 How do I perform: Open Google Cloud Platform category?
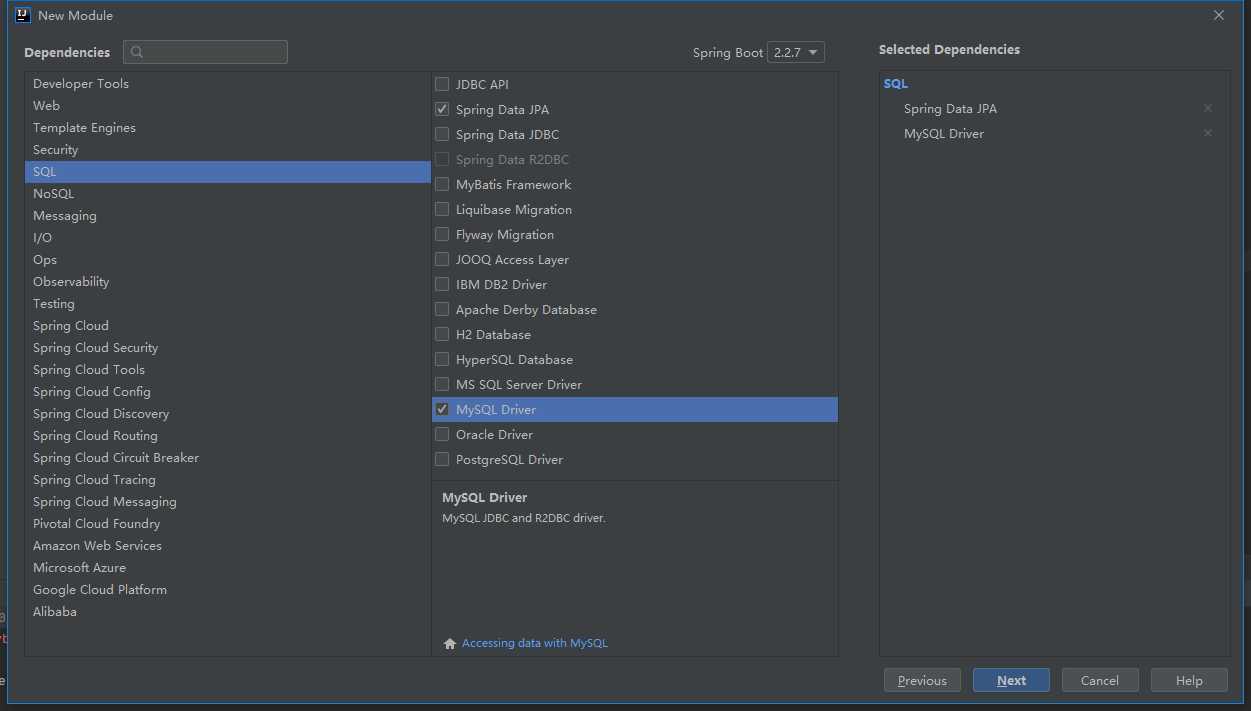click(x=228, y=590)
